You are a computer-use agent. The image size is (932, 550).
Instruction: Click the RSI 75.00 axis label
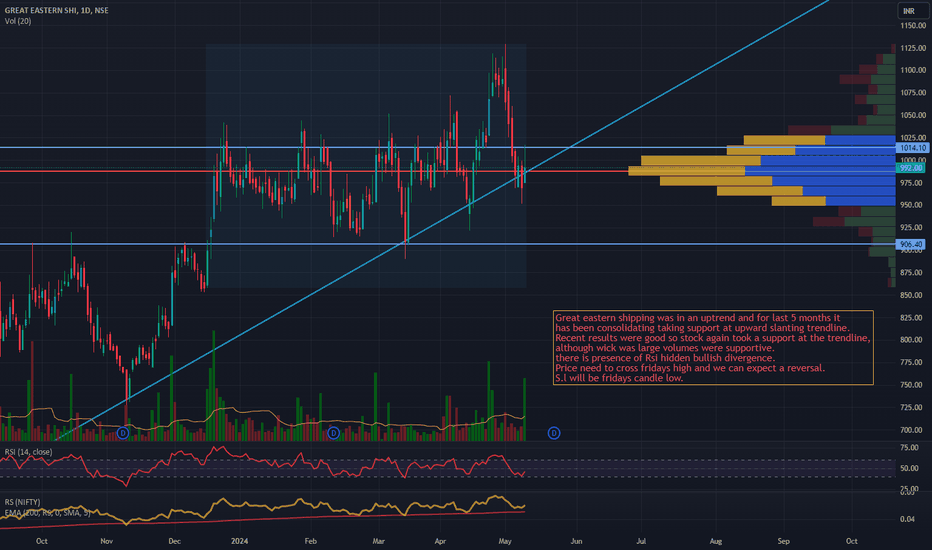click(910, 448)
